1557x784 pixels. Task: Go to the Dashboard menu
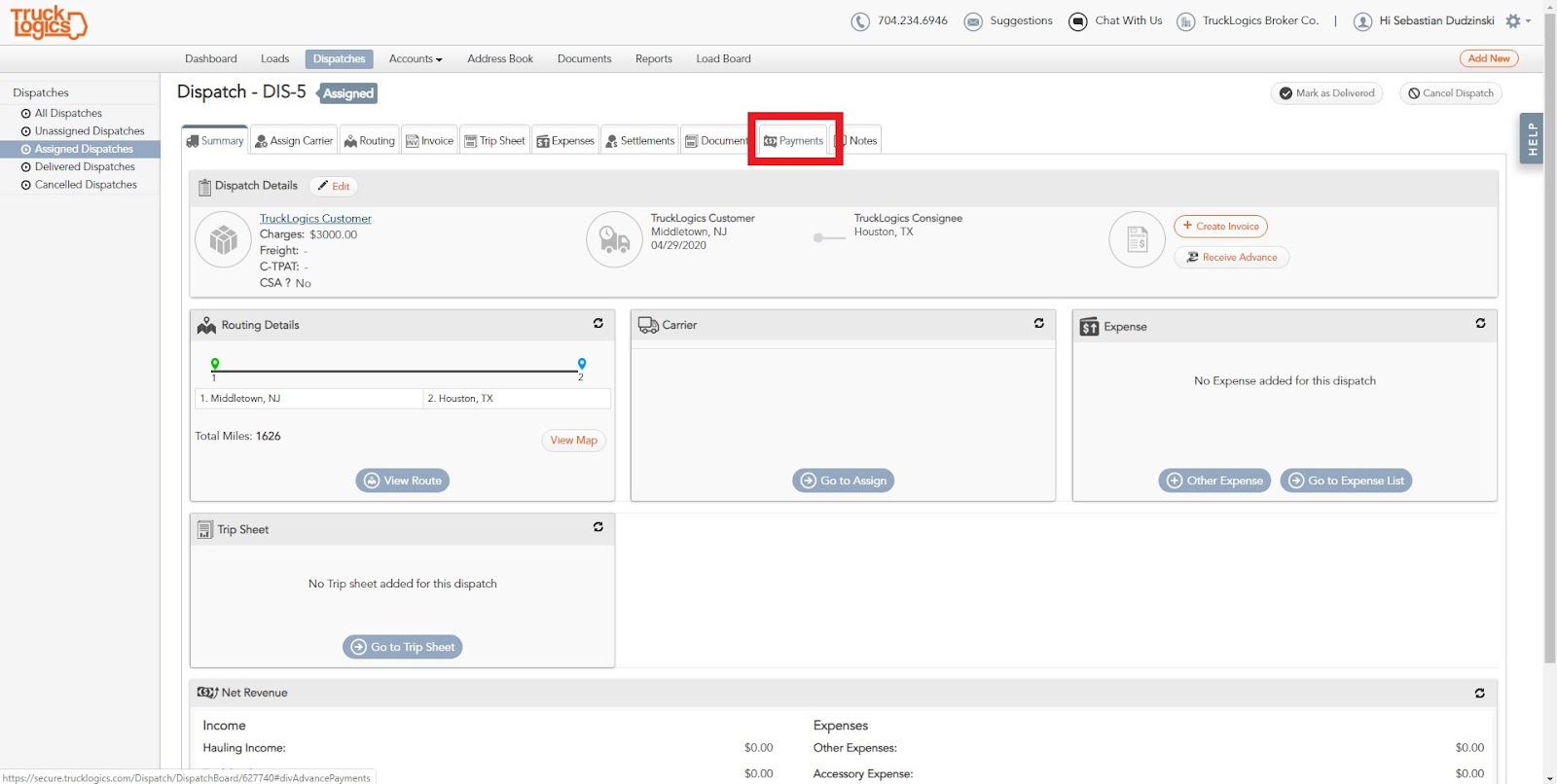[211, 59]
